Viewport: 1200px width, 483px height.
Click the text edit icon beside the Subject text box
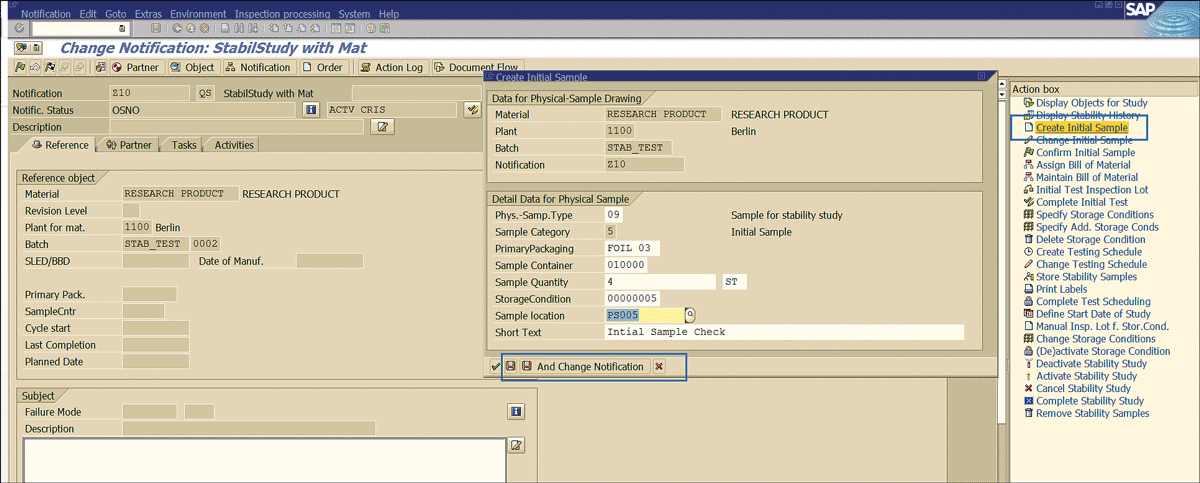tap(517, 445)
